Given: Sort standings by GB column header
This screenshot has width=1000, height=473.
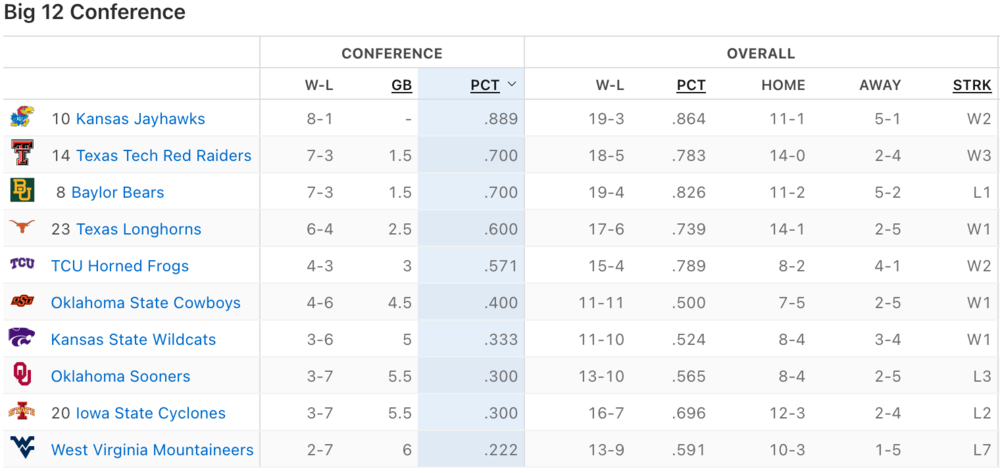Looking at the screenshot, I should 401,85.
